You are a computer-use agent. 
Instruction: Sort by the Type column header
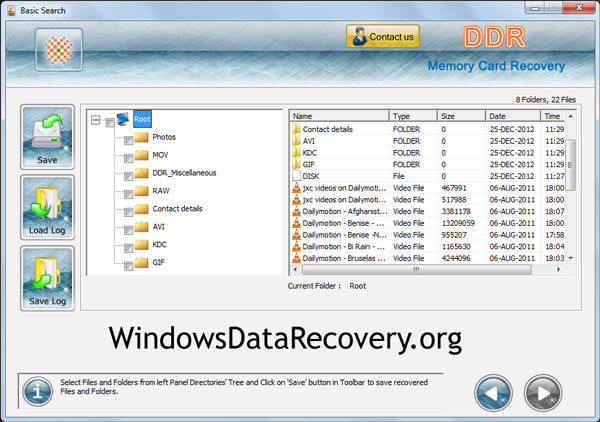(413, 116)
